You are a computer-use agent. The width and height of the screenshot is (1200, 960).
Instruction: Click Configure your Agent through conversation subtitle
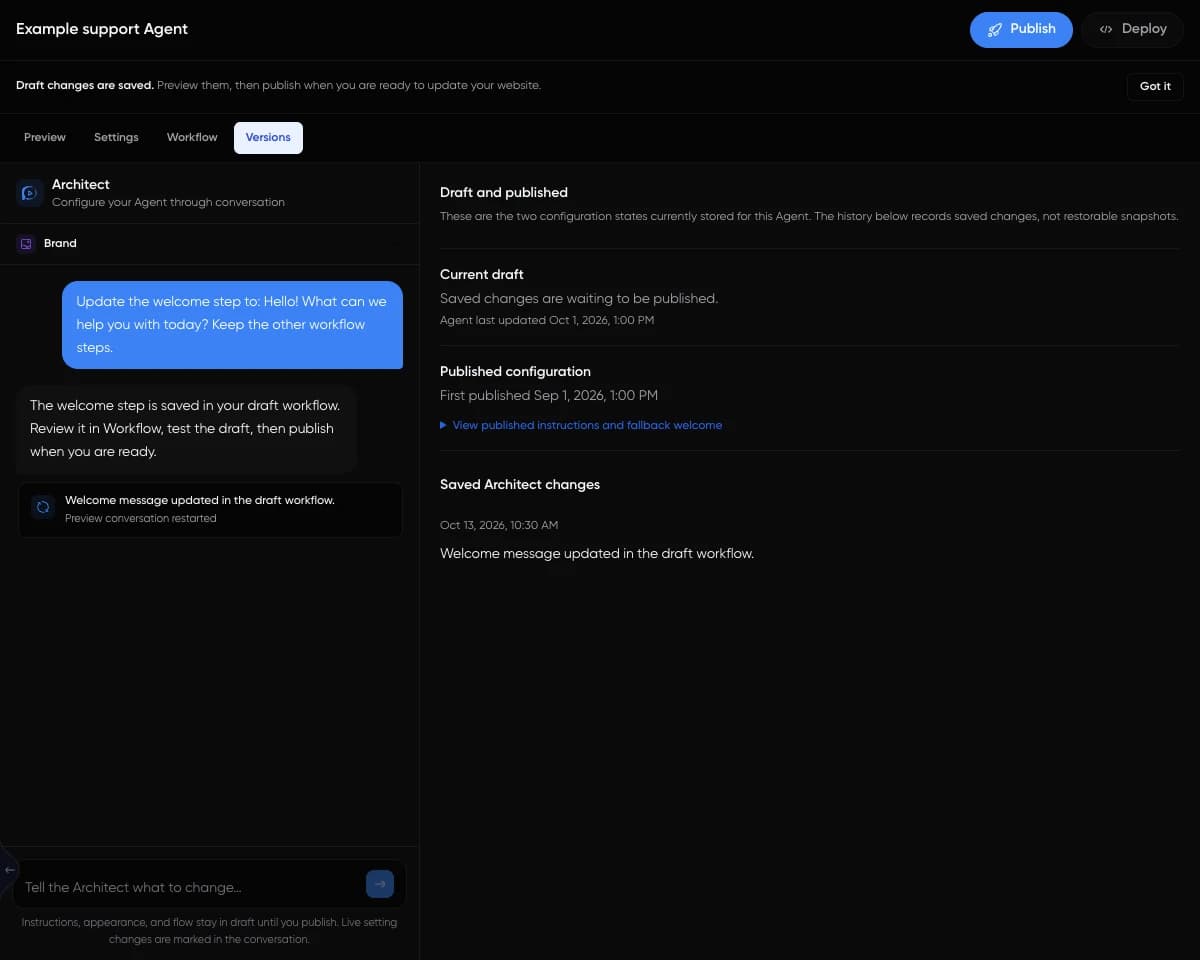(168, 202)
